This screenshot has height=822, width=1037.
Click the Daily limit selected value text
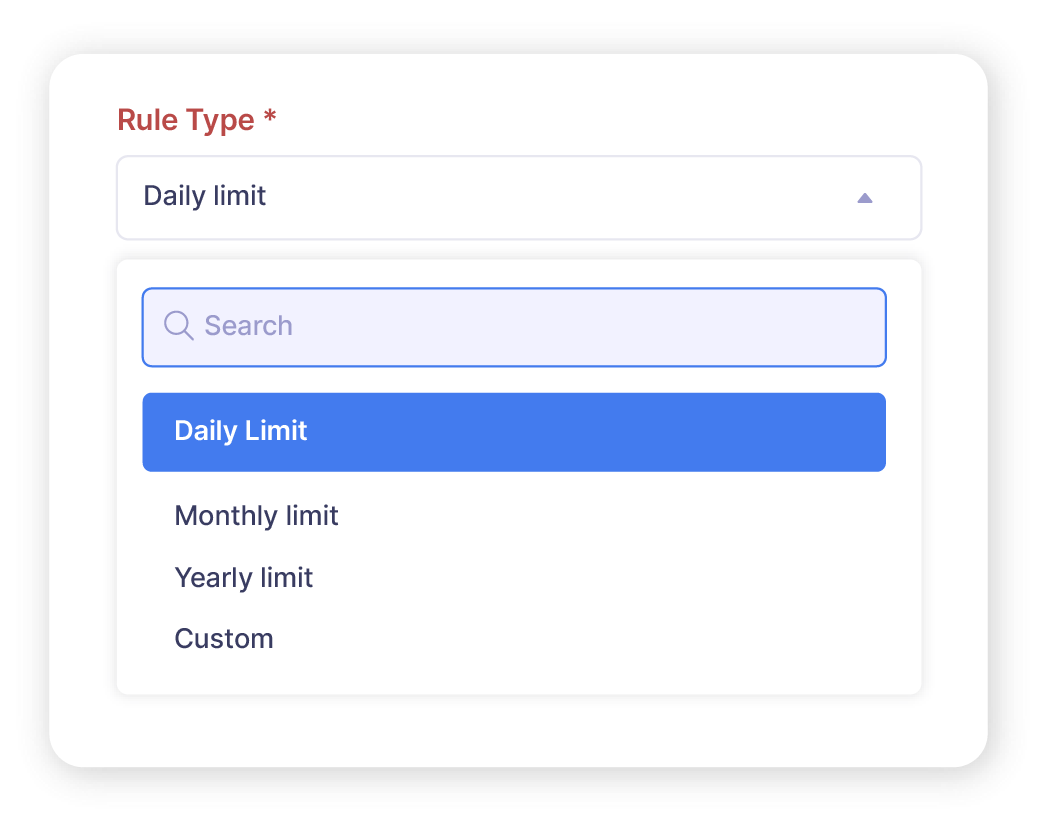click(x=204, y=196)
